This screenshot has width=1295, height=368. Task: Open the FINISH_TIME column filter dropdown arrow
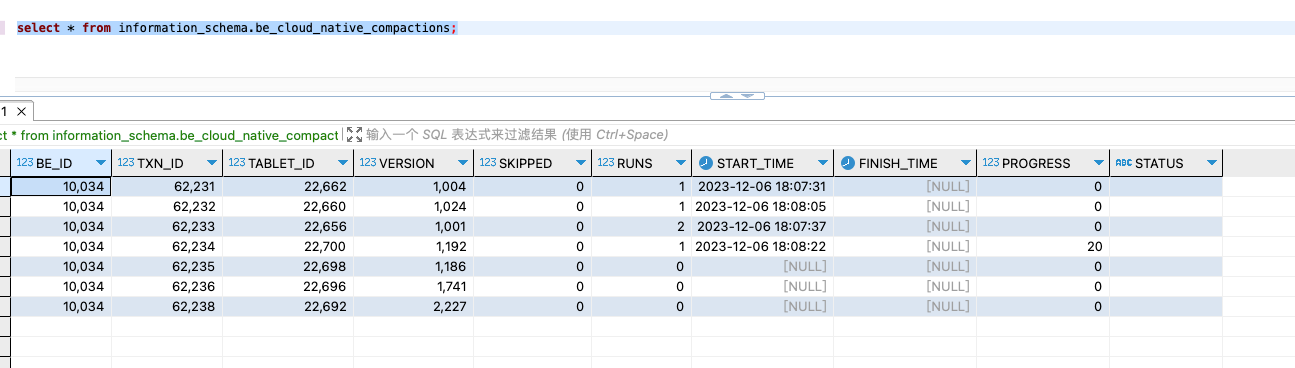[x=965, y=163]
